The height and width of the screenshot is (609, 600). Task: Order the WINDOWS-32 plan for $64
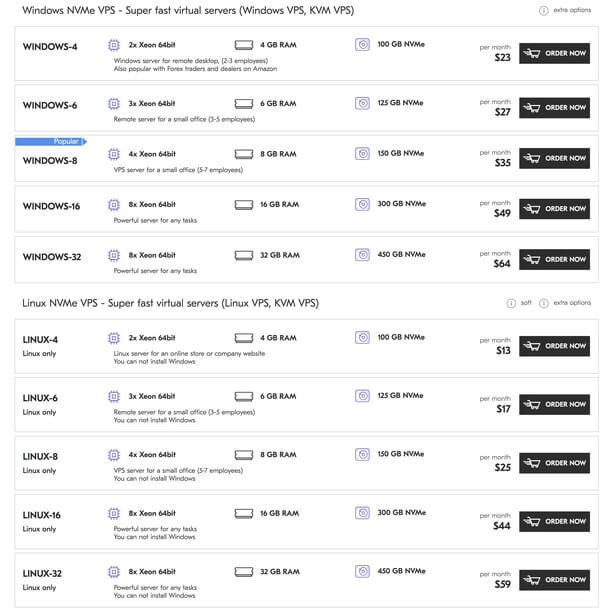(x=554, y=260)
